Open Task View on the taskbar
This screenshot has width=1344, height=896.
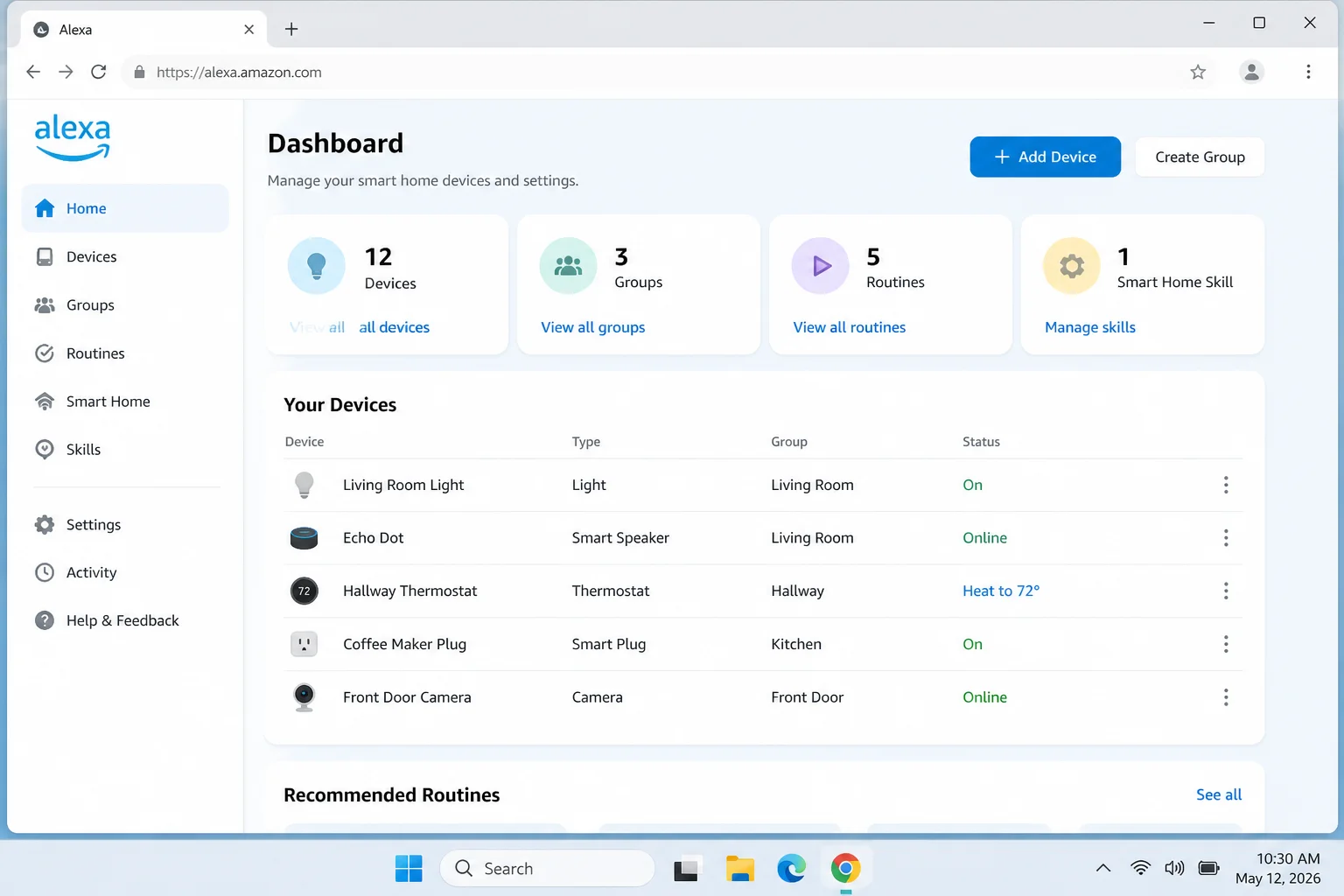687,868
